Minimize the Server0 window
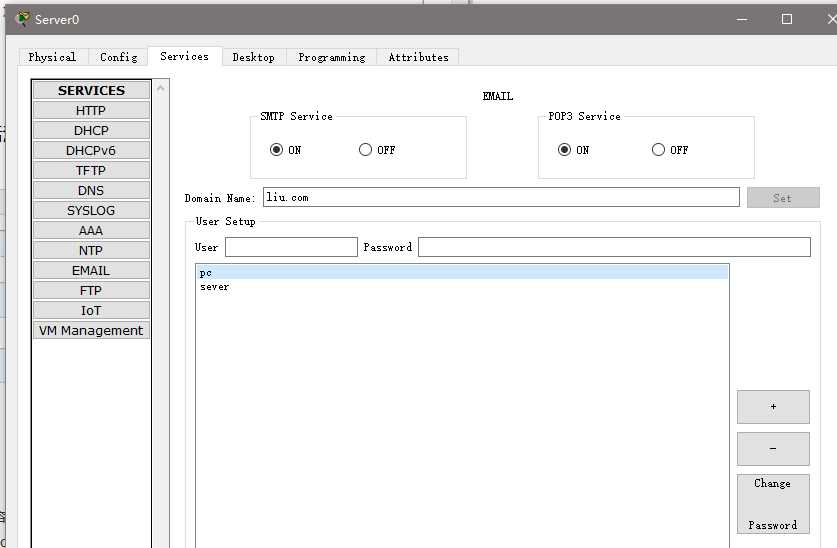The height and width of the screenshot is (548, 837). click(742, 19)
